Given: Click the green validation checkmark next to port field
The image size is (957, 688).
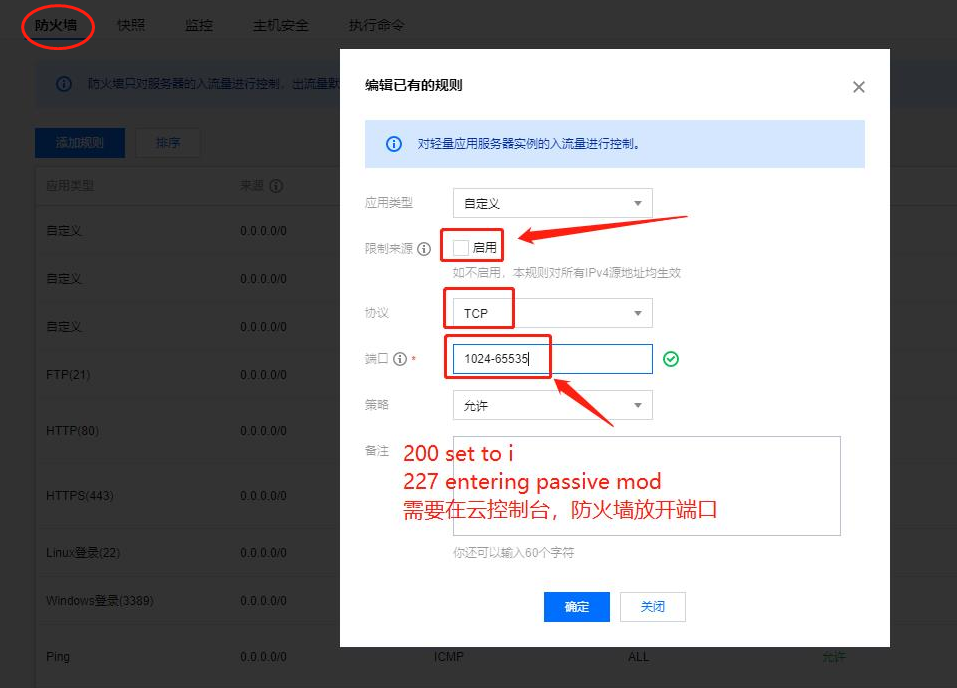Looking at the screenshot, I should point(671,359).
